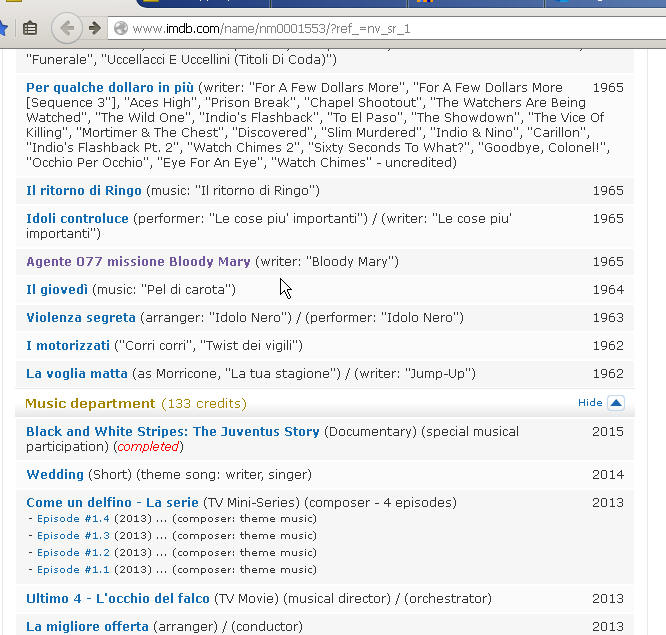This screenshot has height=635, width=666.
Task: Click the red 'completed' status text
Action: (148, 447)
